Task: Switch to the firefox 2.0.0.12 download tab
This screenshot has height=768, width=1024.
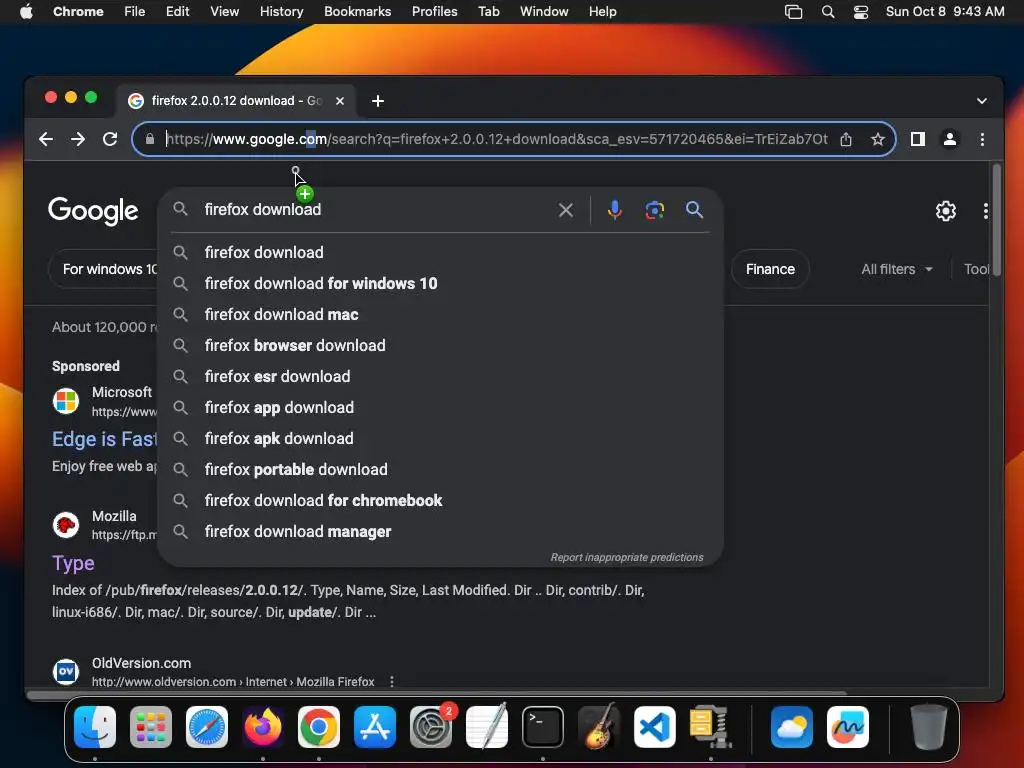Action: [x=235, y=101]
